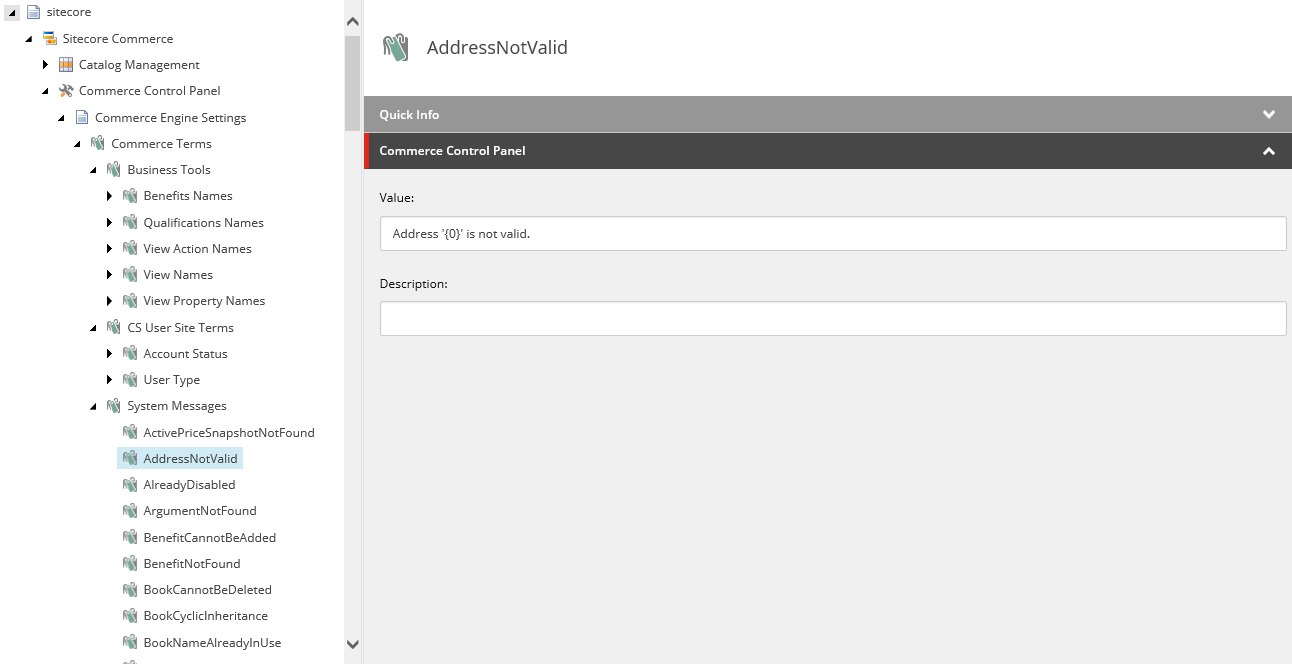Click the View Action Names tag icon
This screenshot has width=1292, height=664.
(130, 248)
